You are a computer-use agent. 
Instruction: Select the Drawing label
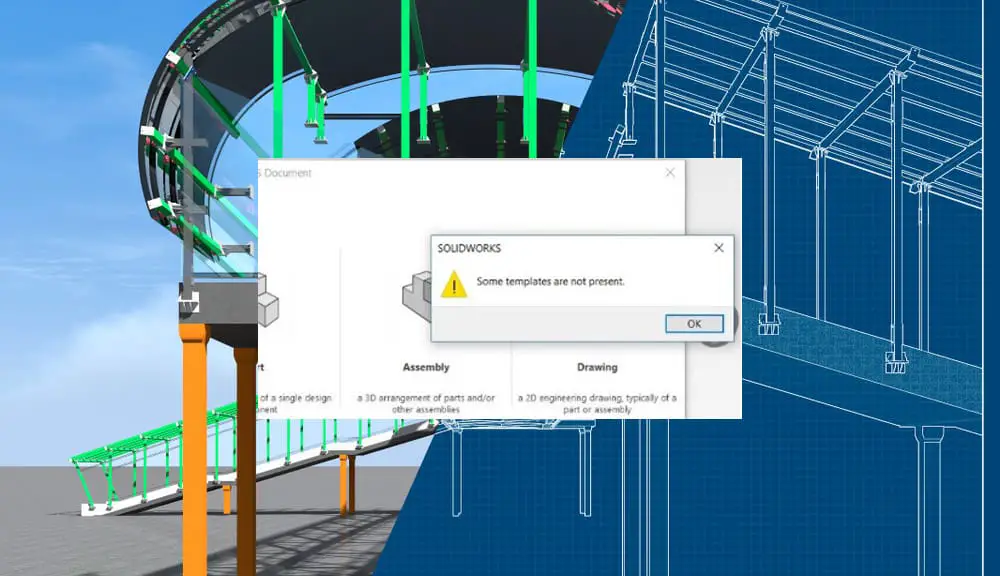tap(597, 367)
